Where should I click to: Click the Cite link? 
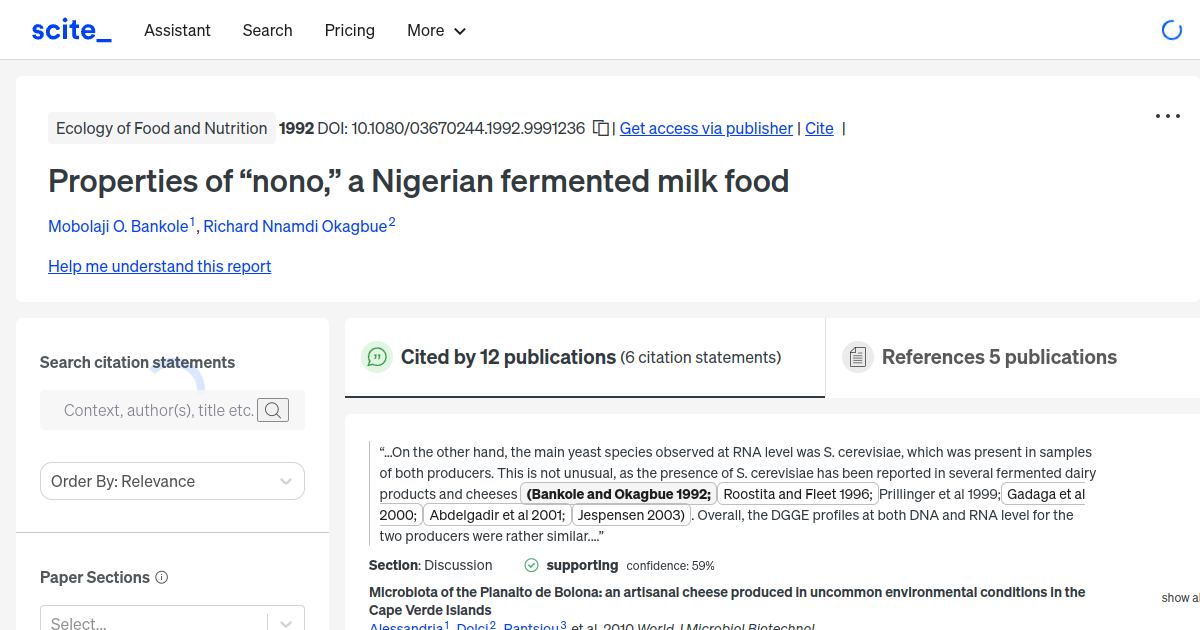point(819,128)
